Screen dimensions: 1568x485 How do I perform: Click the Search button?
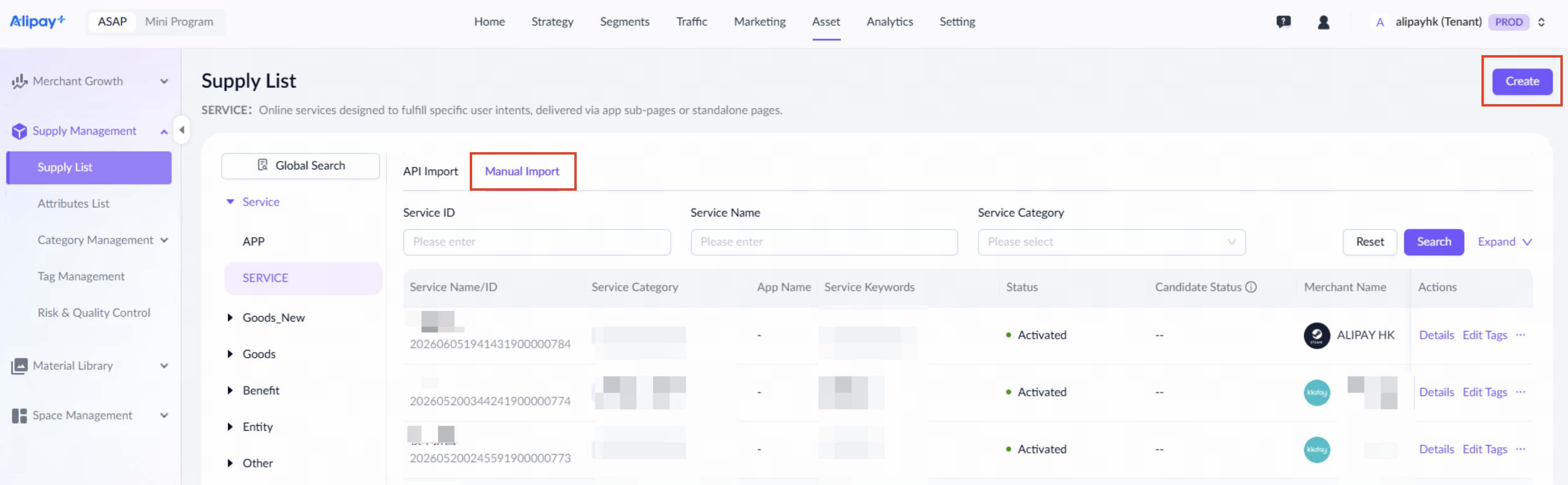click(x=1433, y=242)
